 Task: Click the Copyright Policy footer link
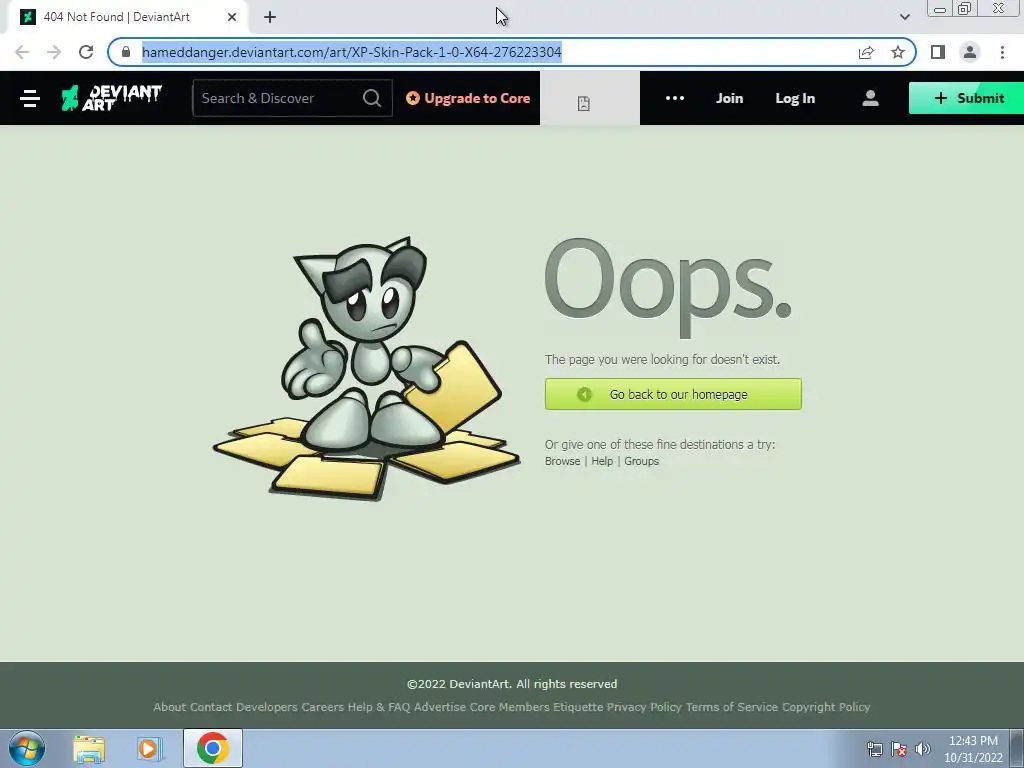point(826,707)
